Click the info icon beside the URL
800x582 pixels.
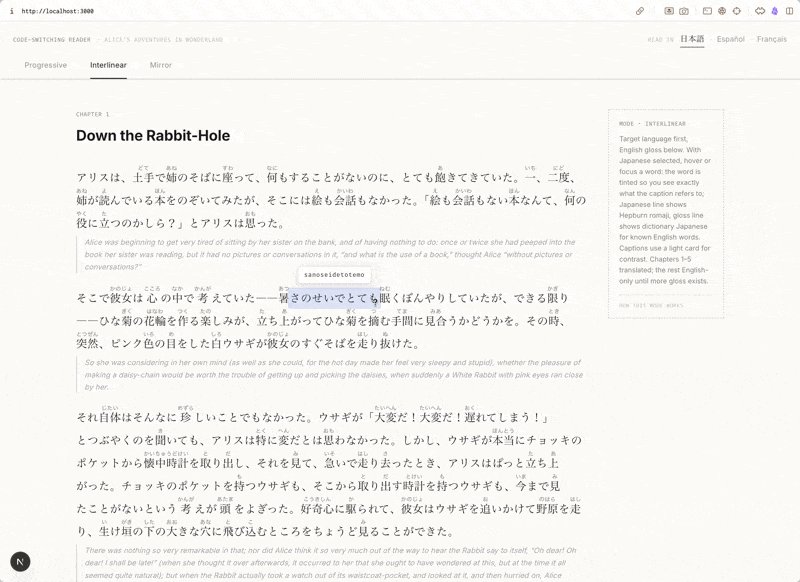11,11
